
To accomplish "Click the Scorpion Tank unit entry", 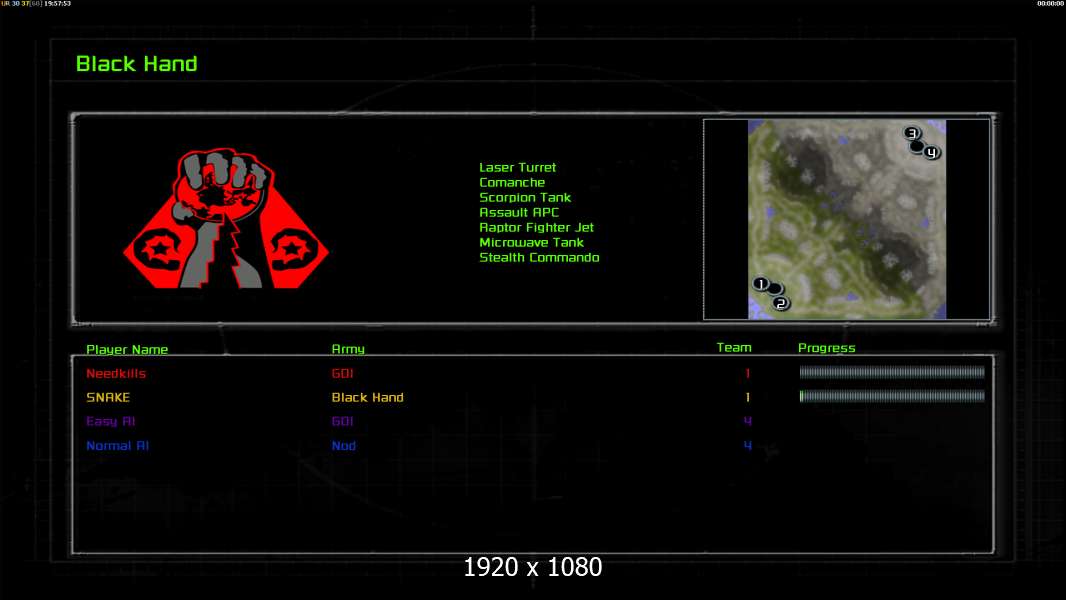I will [x=525, y=197].
